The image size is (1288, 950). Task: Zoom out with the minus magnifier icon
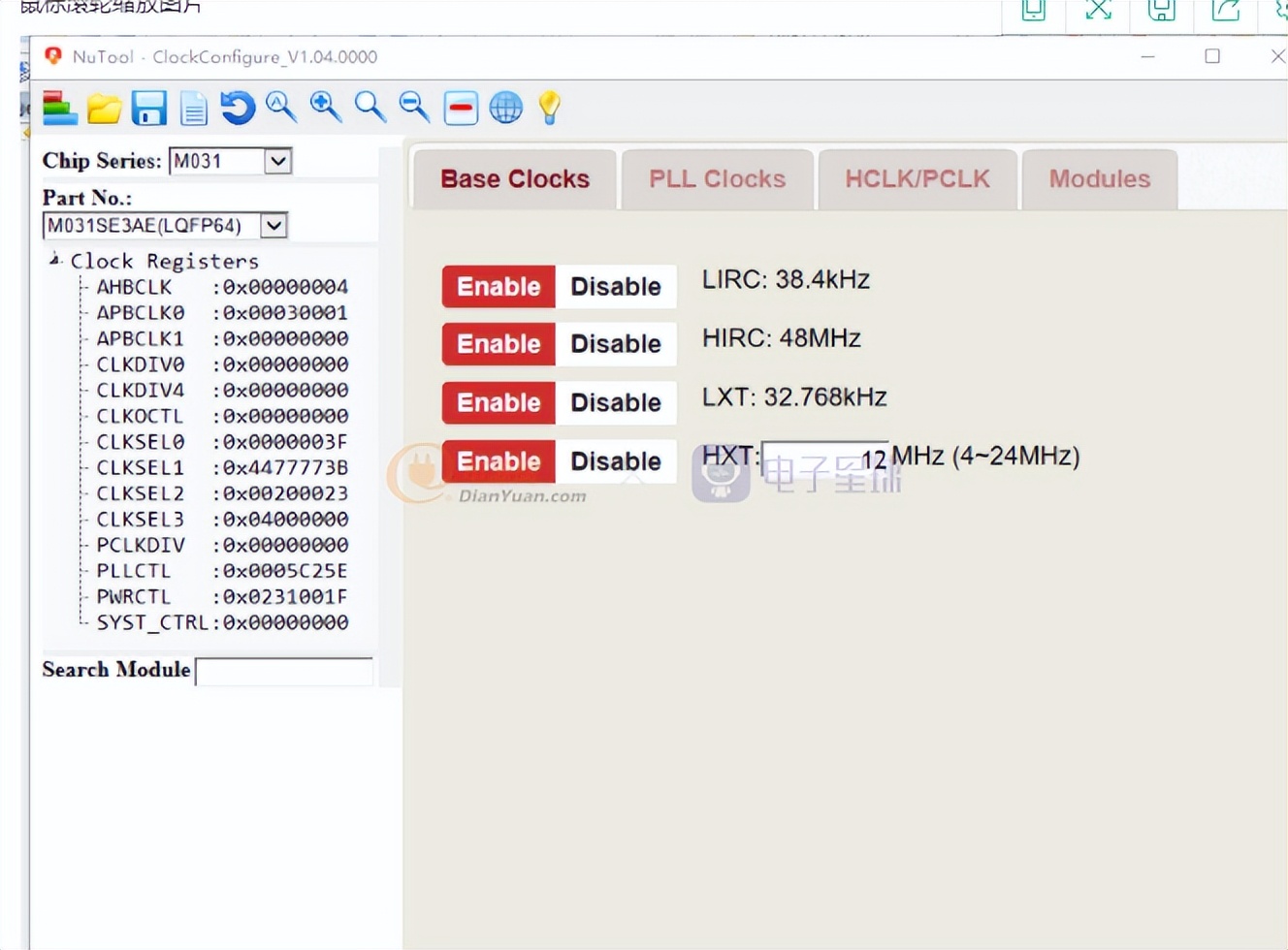point(415,107)
